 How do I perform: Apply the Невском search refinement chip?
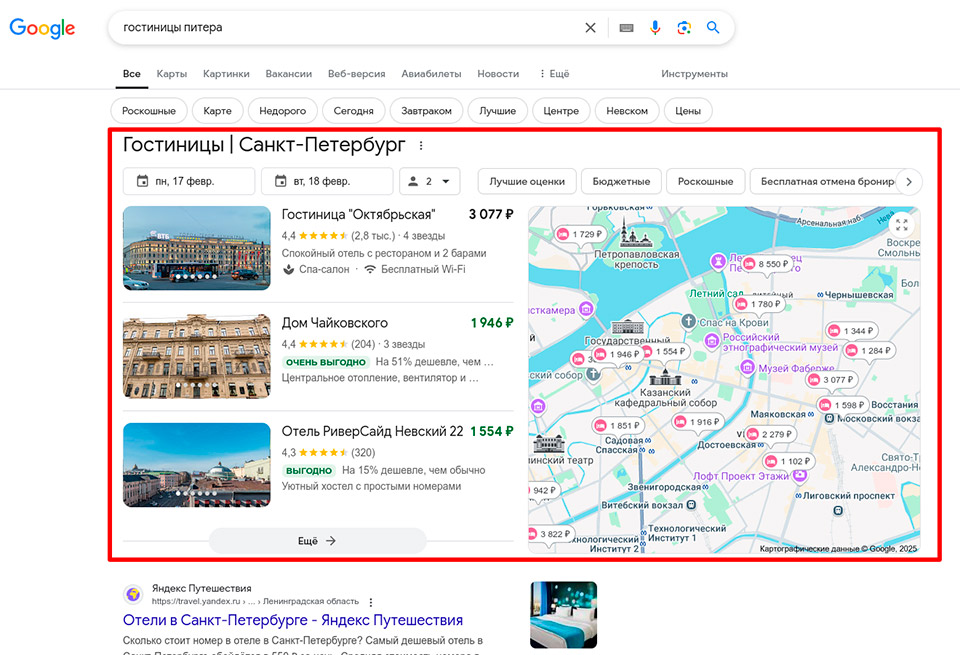627,111
